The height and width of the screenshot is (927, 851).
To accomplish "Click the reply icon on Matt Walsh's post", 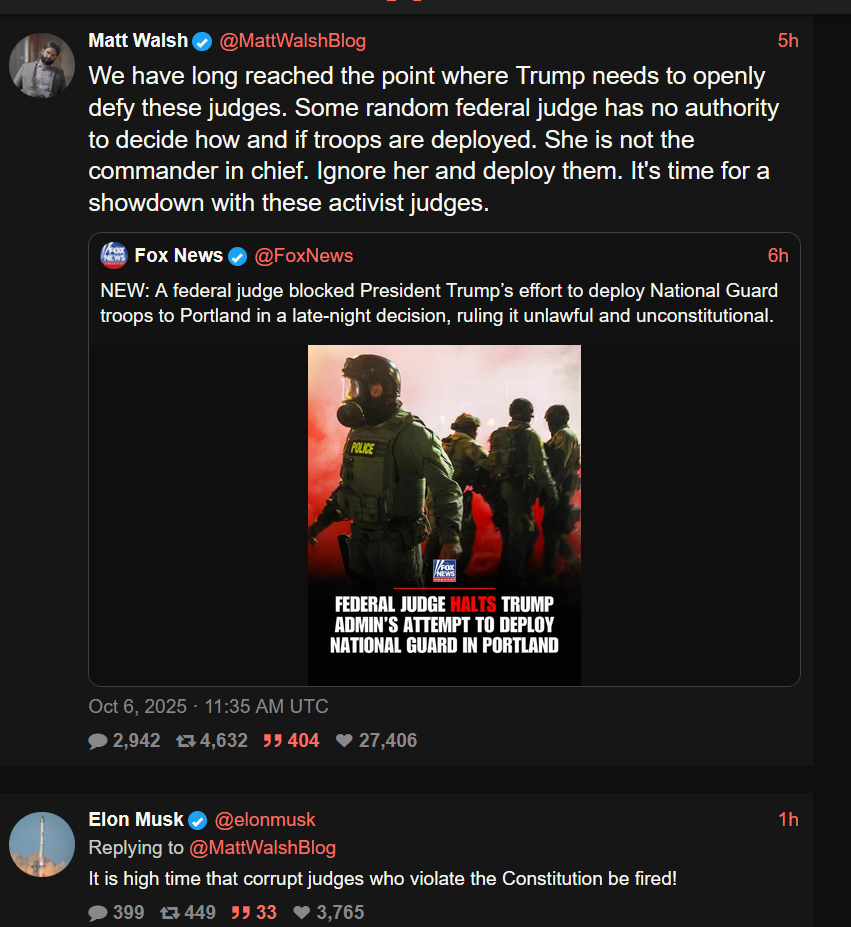I will point(98,741).
